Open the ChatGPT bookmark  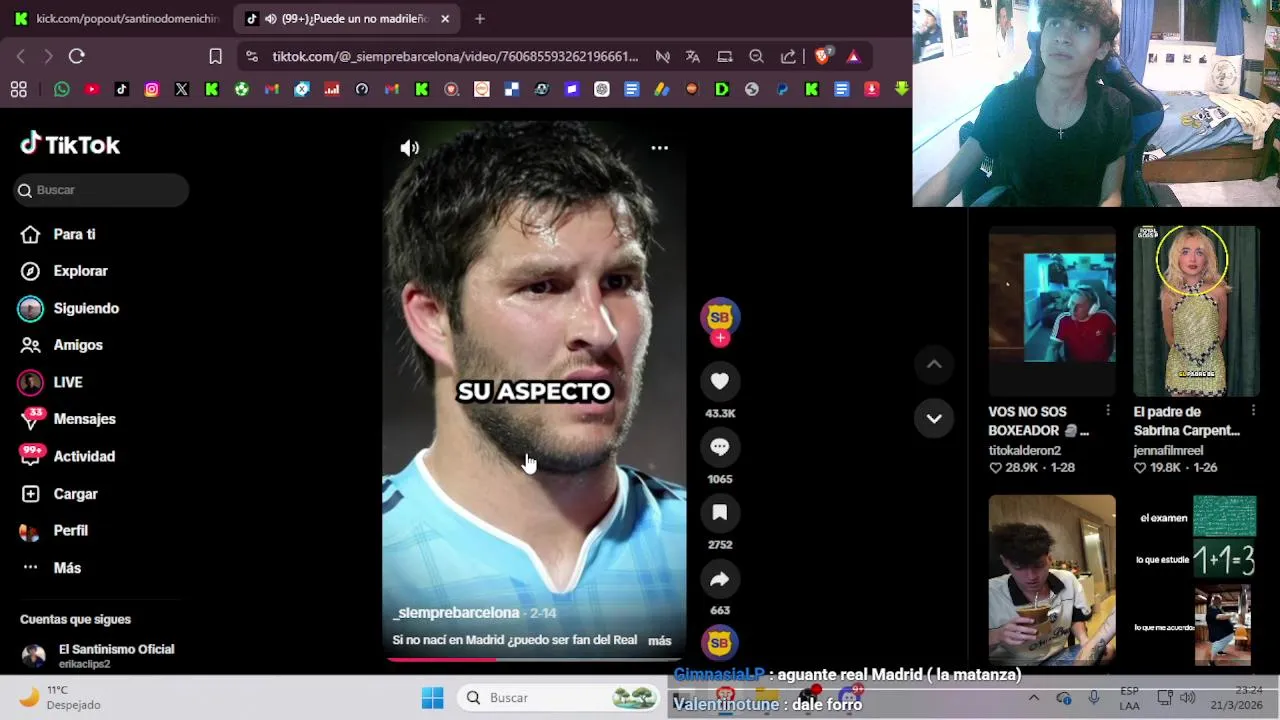602,90
